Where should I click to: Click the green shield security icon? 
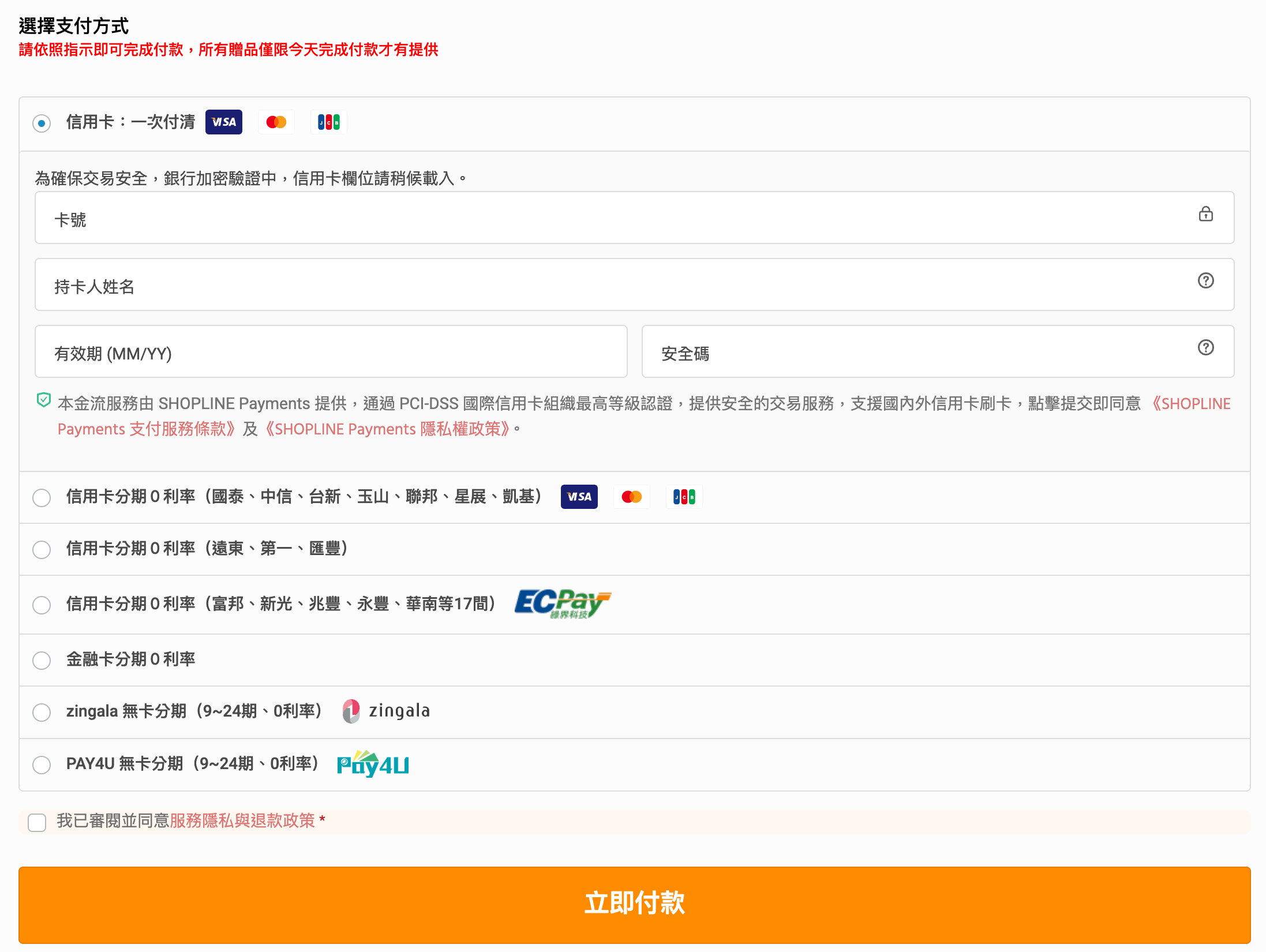tap(44, 400)
